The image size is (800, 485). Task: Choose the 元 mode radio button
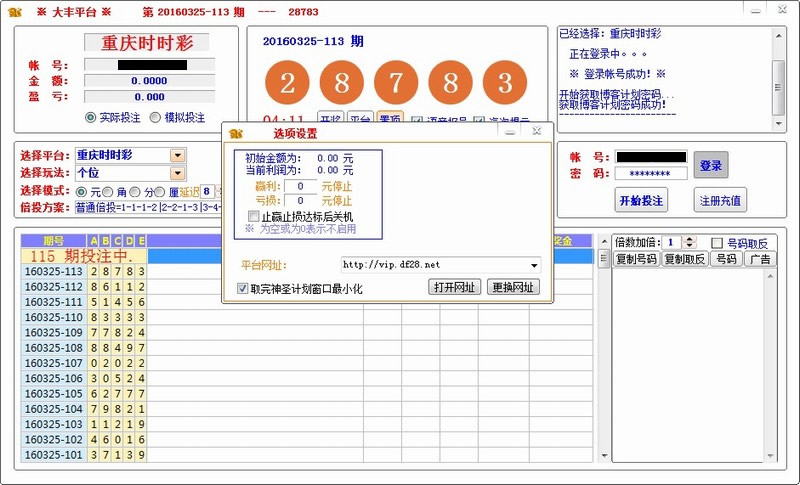click(81, 192)
